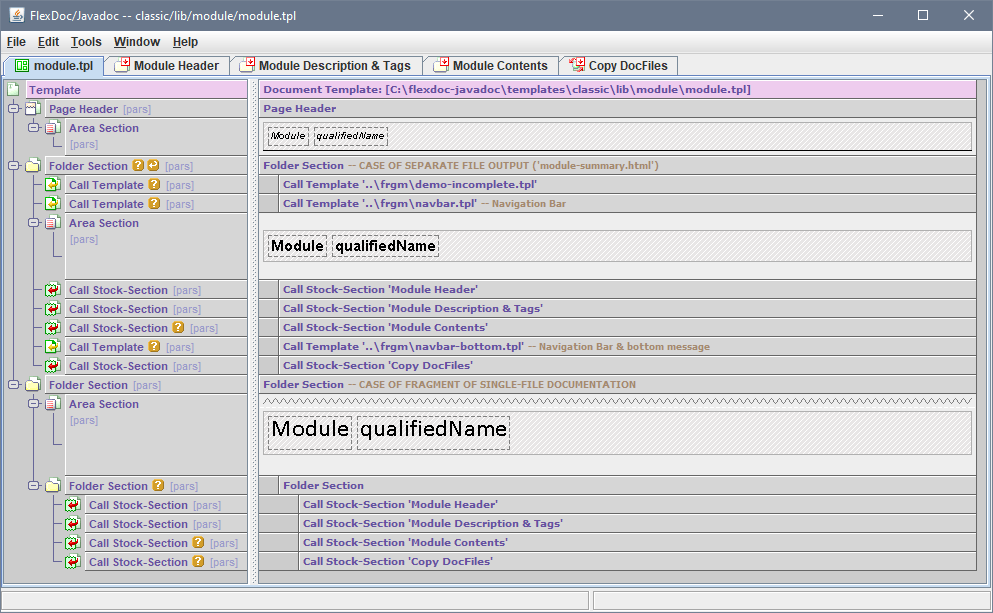Click the return-arrow icon beside first Folder Section
Viewport: 993px width, 613px height.
(x=153, y=166)
